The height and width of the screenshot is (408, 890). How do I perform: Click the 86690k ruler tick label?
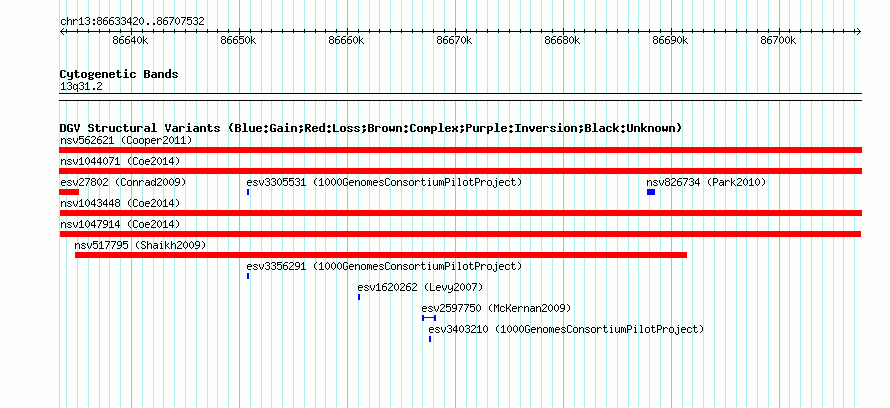point(670,41)
